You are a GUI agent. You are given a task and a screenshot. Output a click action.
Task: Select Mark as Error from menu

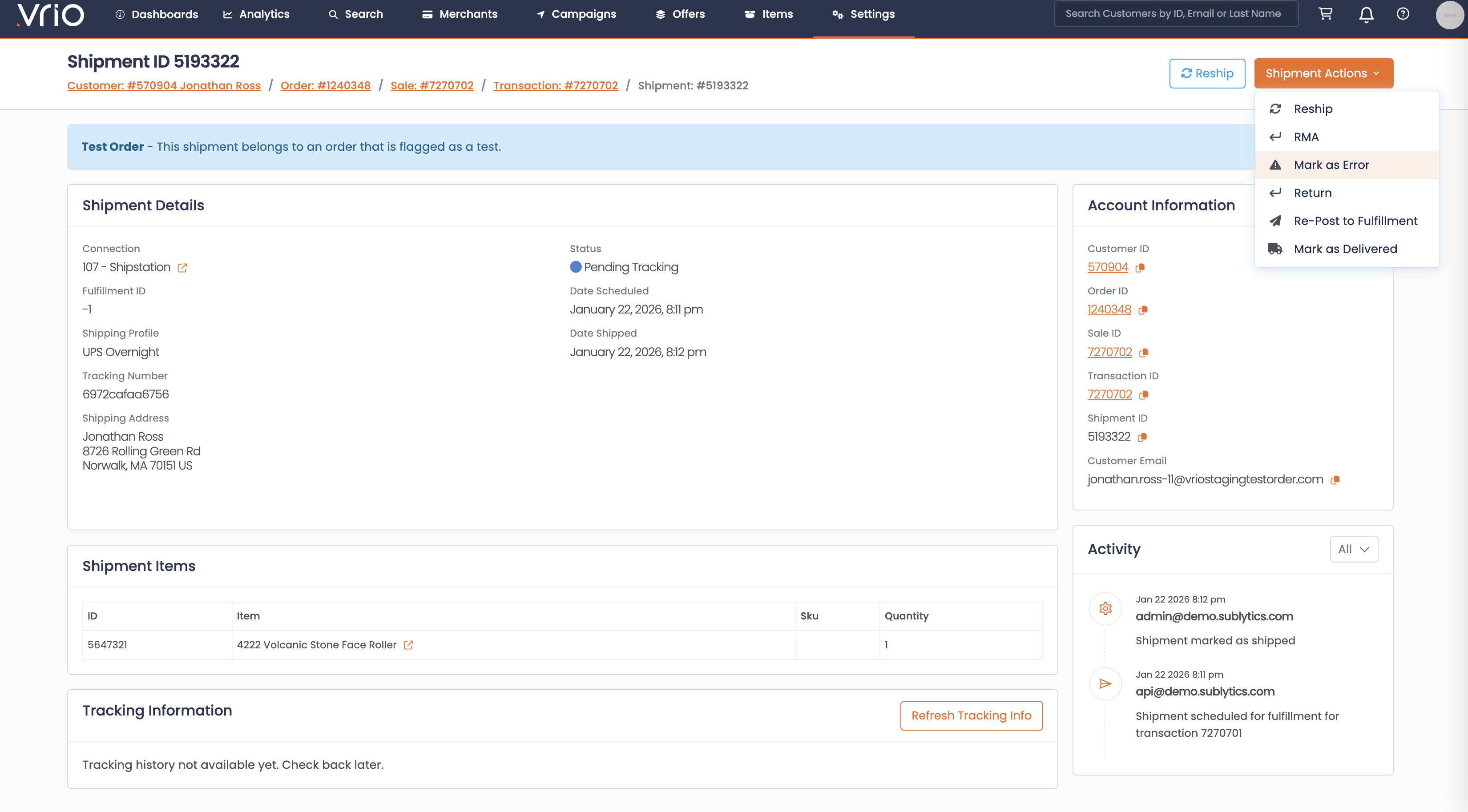[x=1331, y=165]
